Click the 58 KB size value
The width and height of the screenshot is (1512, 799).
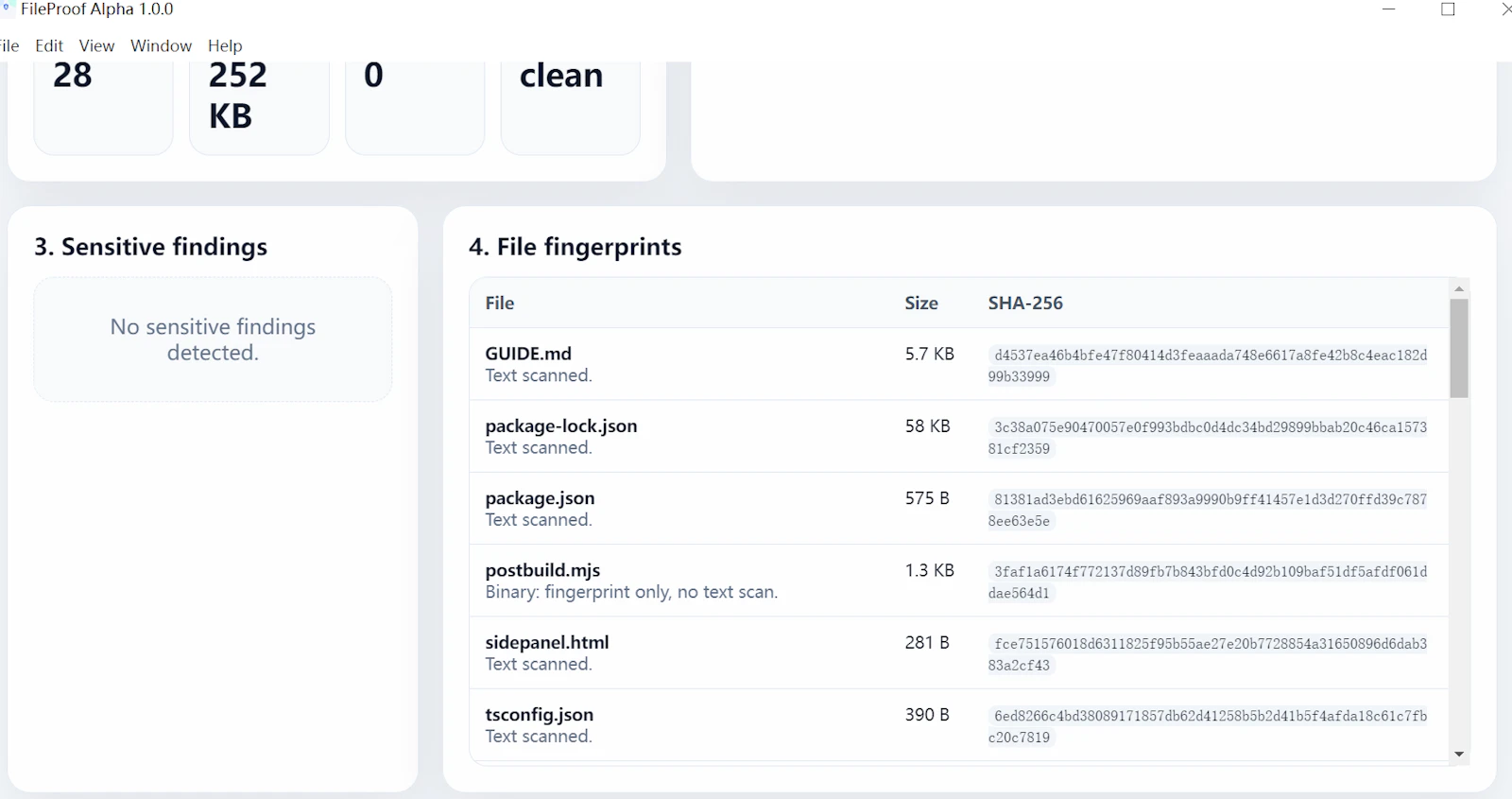click(927, 426)
